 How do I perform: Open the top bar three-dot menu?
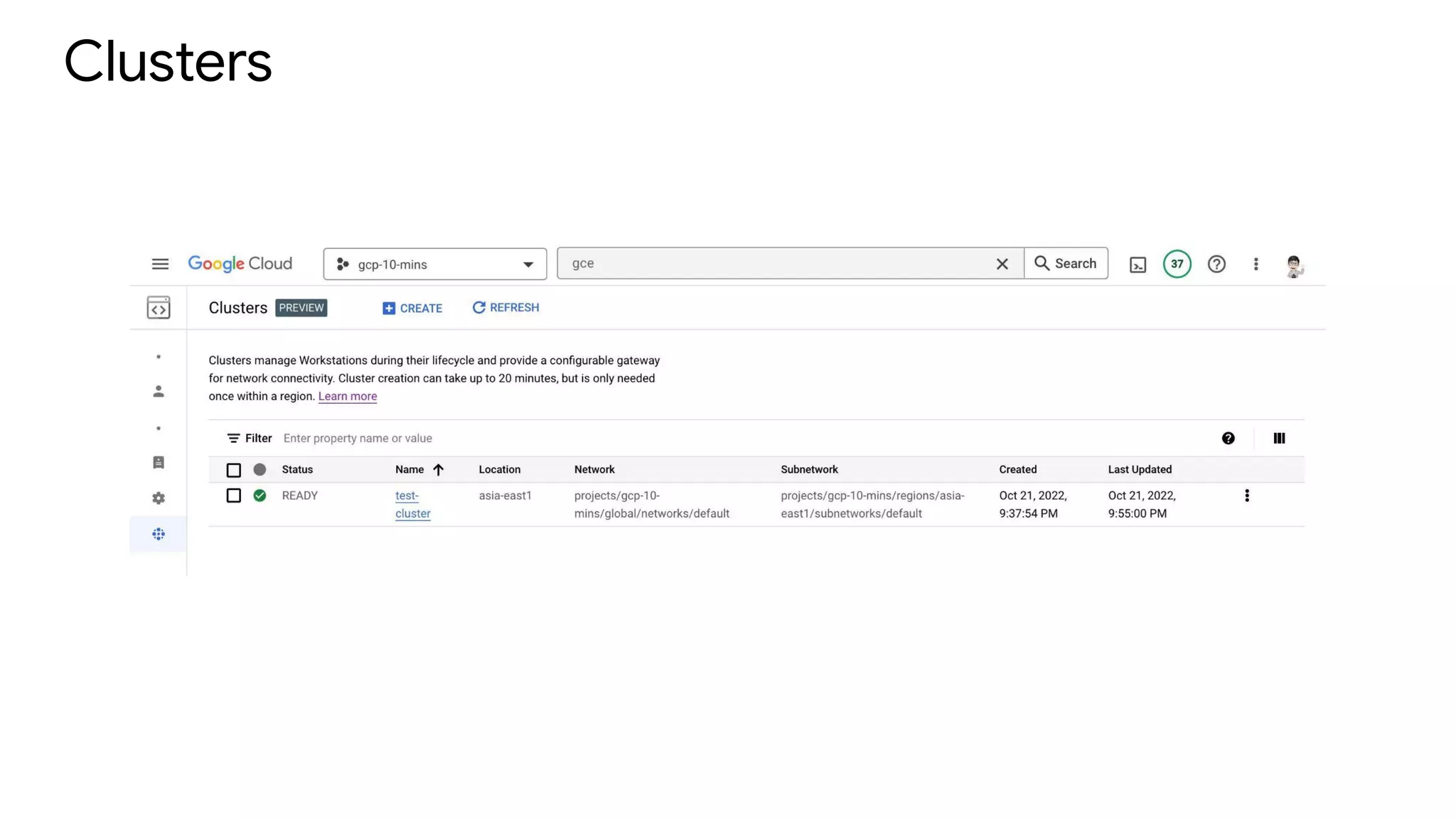[1256, 264]
